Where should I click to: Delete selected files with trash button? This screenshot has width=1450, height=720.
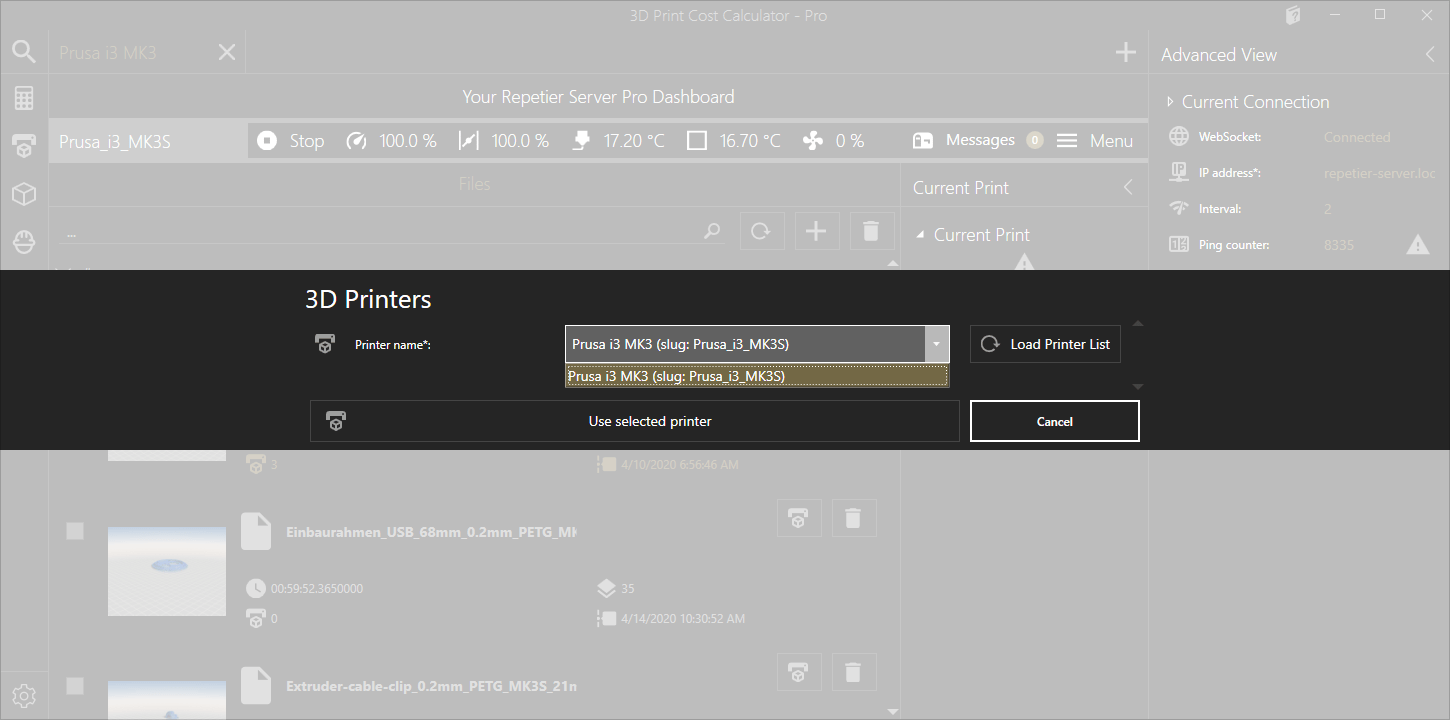[x=871, y=231]
